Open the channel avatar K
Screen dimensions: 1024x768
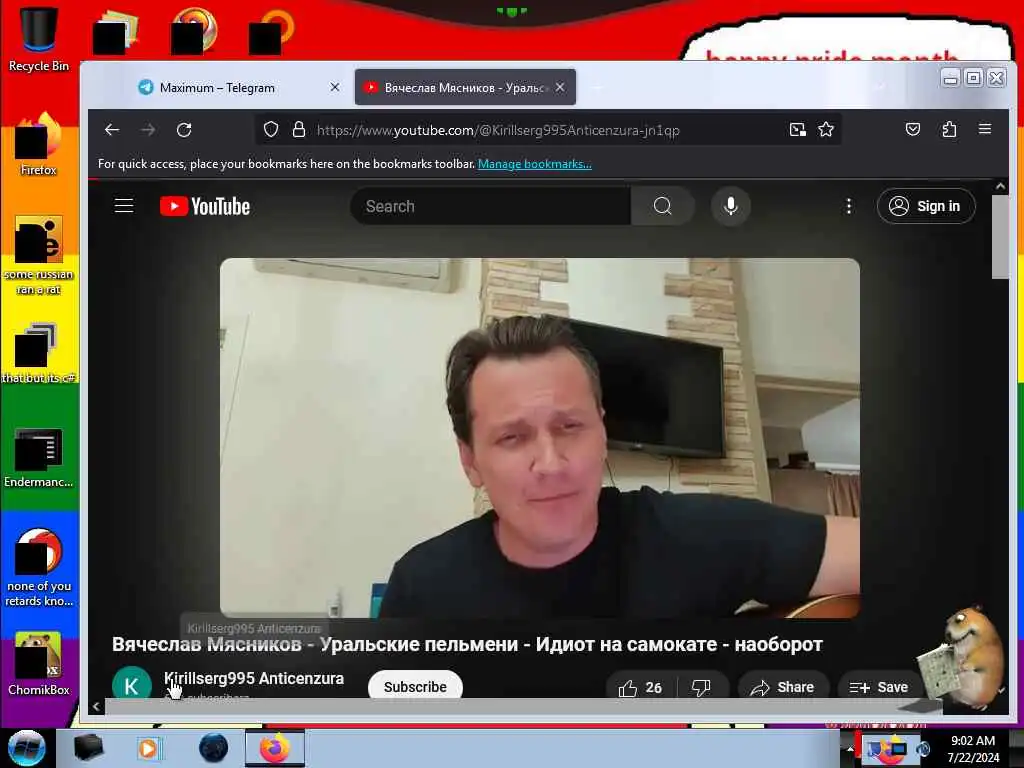click(132, 683)
